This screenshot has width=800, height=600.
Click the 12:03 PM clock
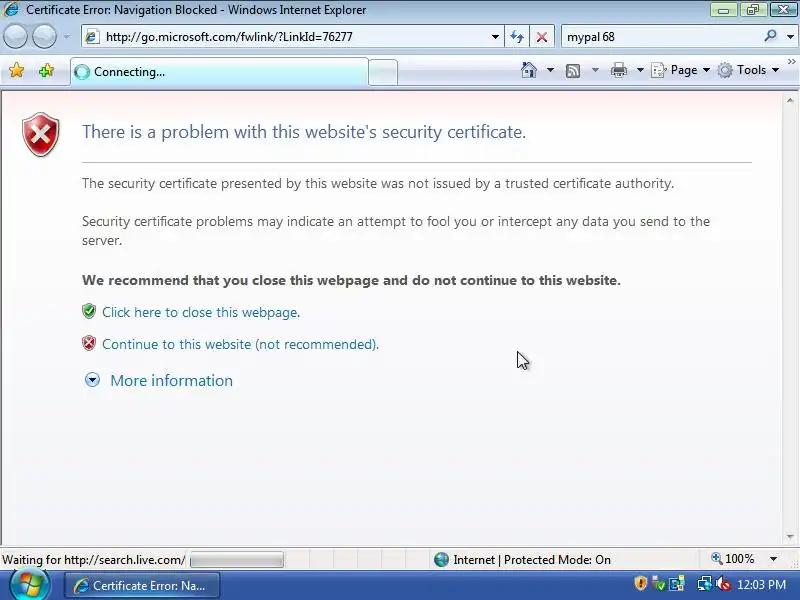point(761,585)
